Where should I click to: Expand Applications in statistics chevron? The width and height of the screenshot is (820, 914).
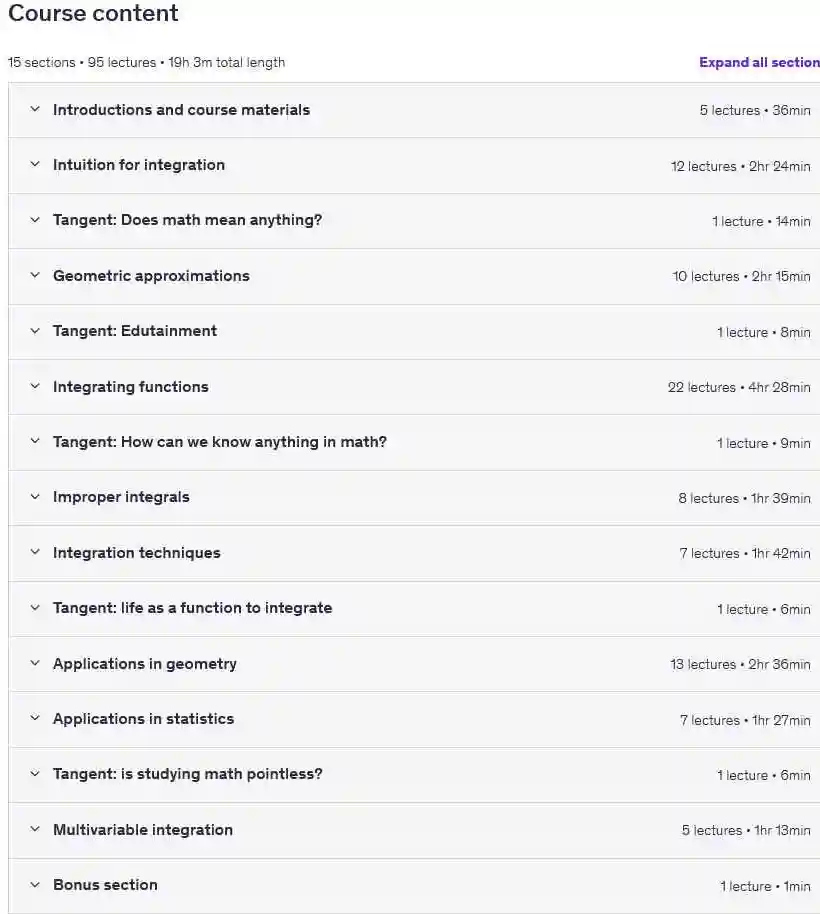coord(35,718)
